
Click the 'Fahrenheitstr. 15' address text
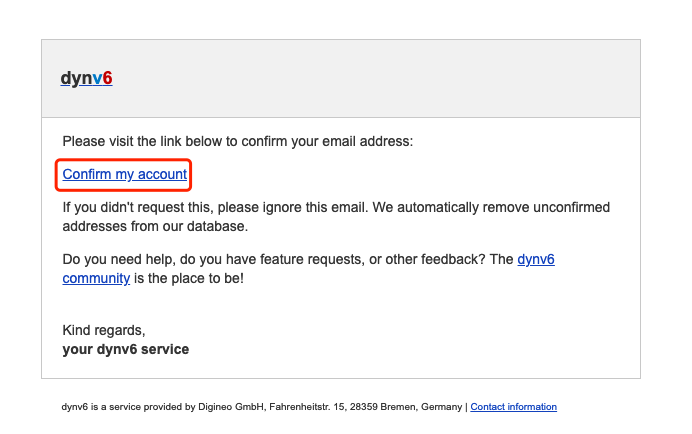click(307, 407)
